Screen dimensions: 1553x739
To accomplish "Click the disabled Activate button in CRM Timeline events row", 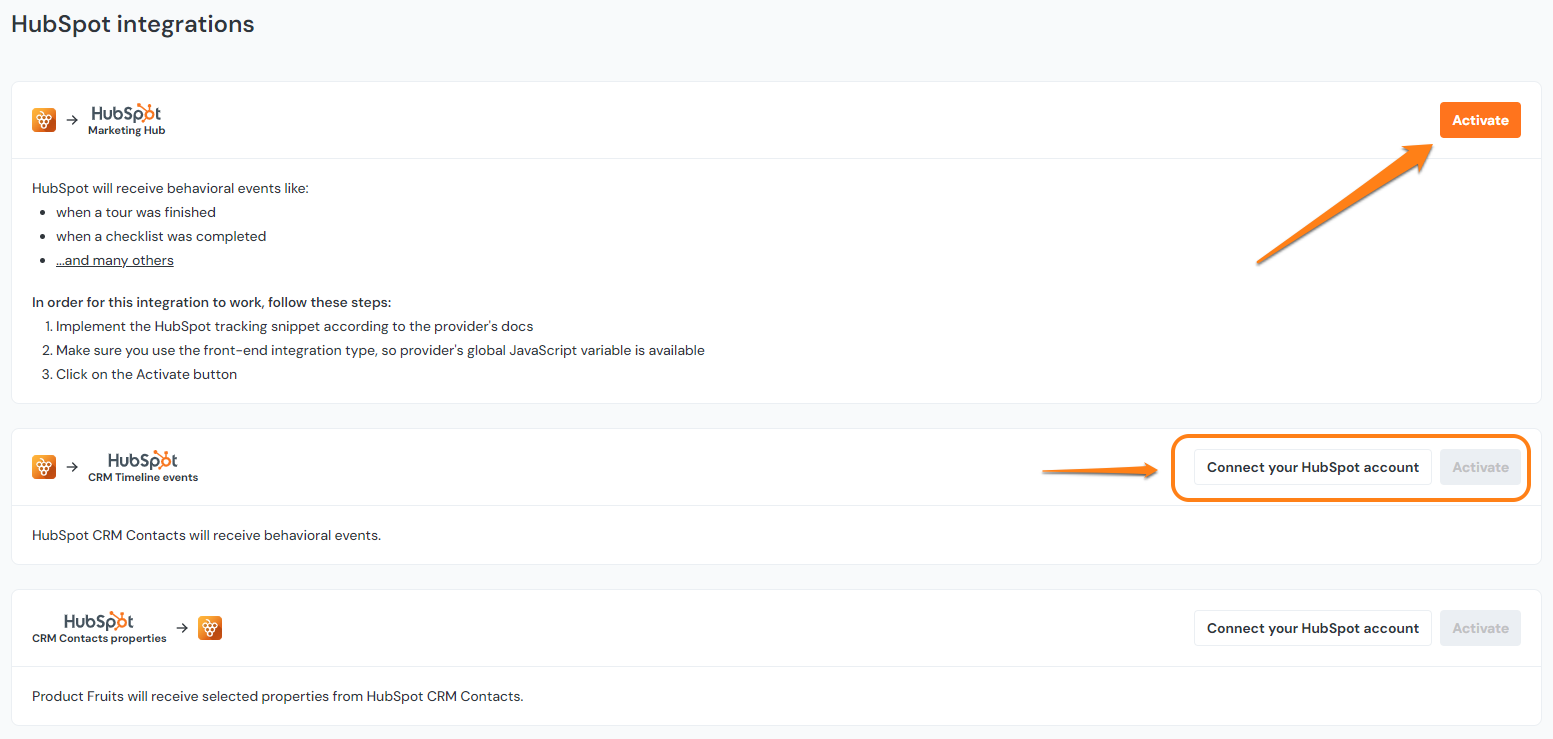I will pyautogui.click(x=1480, y=466).
